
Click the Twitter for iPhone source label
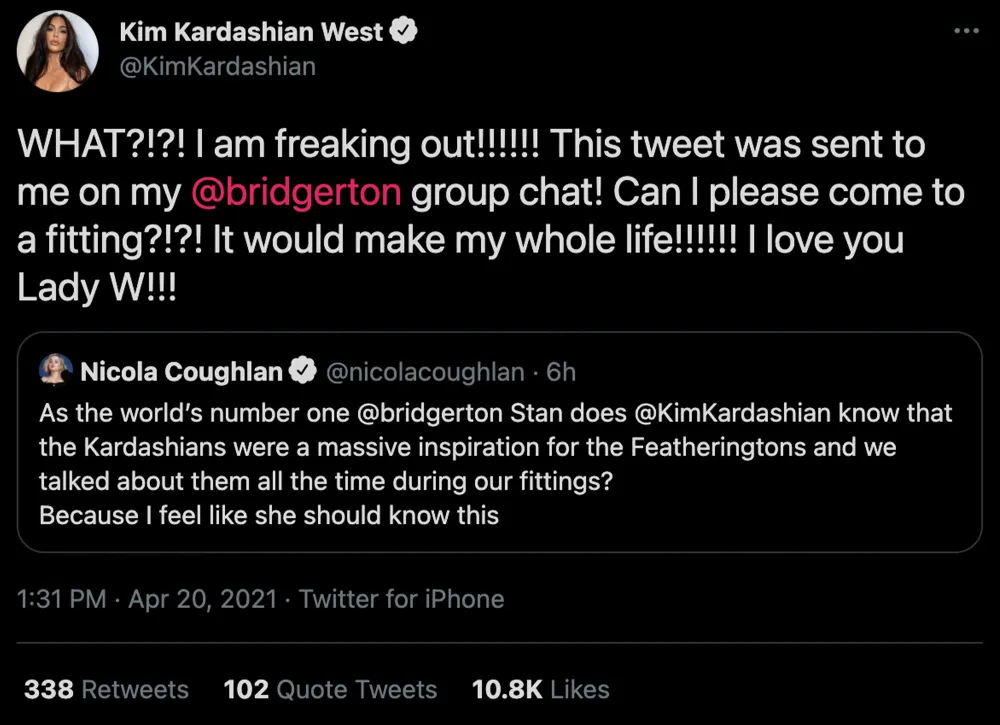[401, 599]
